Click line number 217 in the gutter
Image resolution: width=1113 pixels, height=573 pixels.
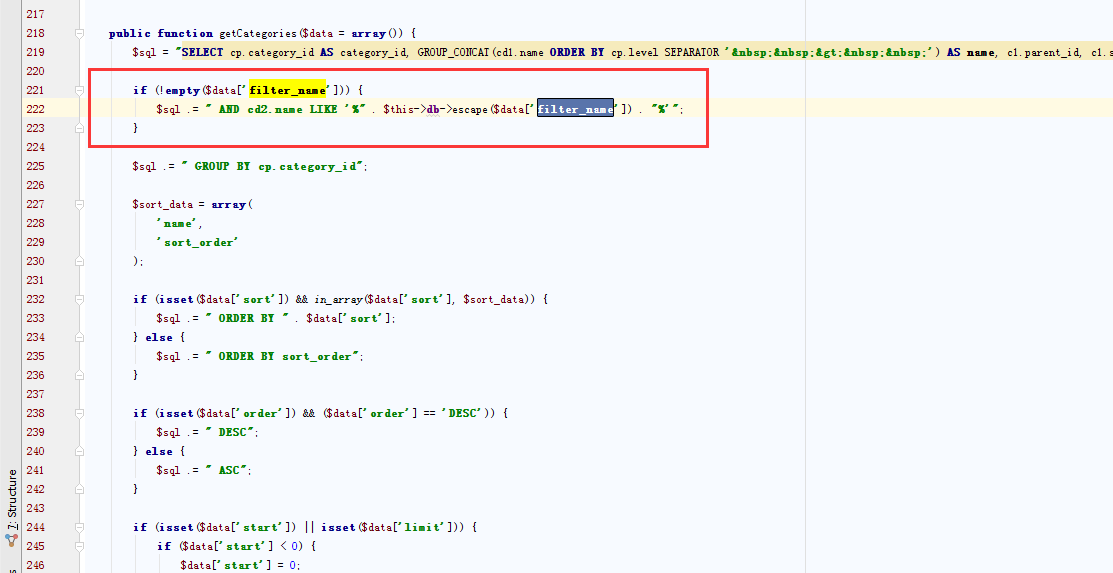pos(35,14)
